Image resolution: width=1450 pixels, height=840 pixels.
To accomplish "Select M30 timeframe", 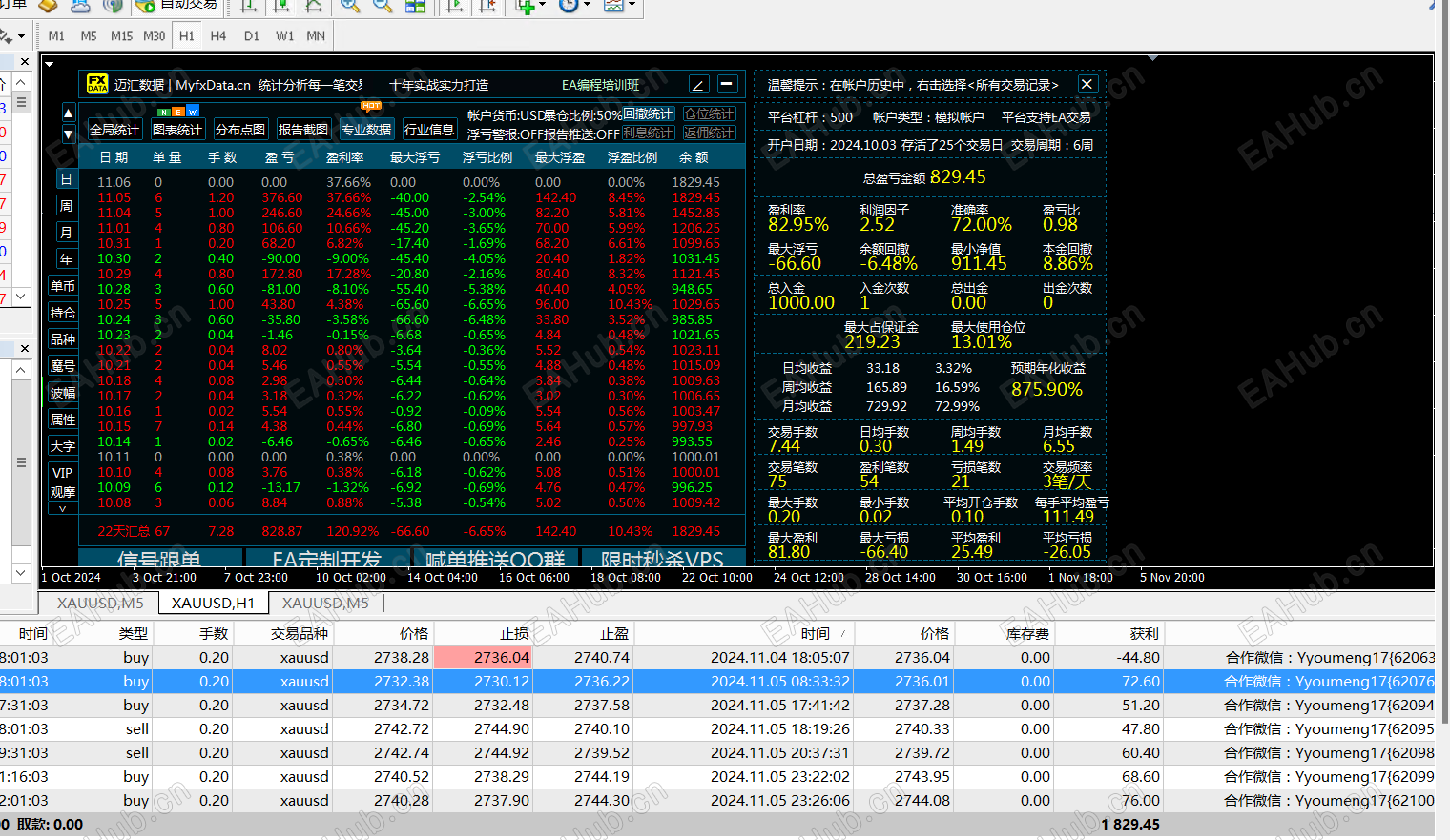I will pos(155,36).
